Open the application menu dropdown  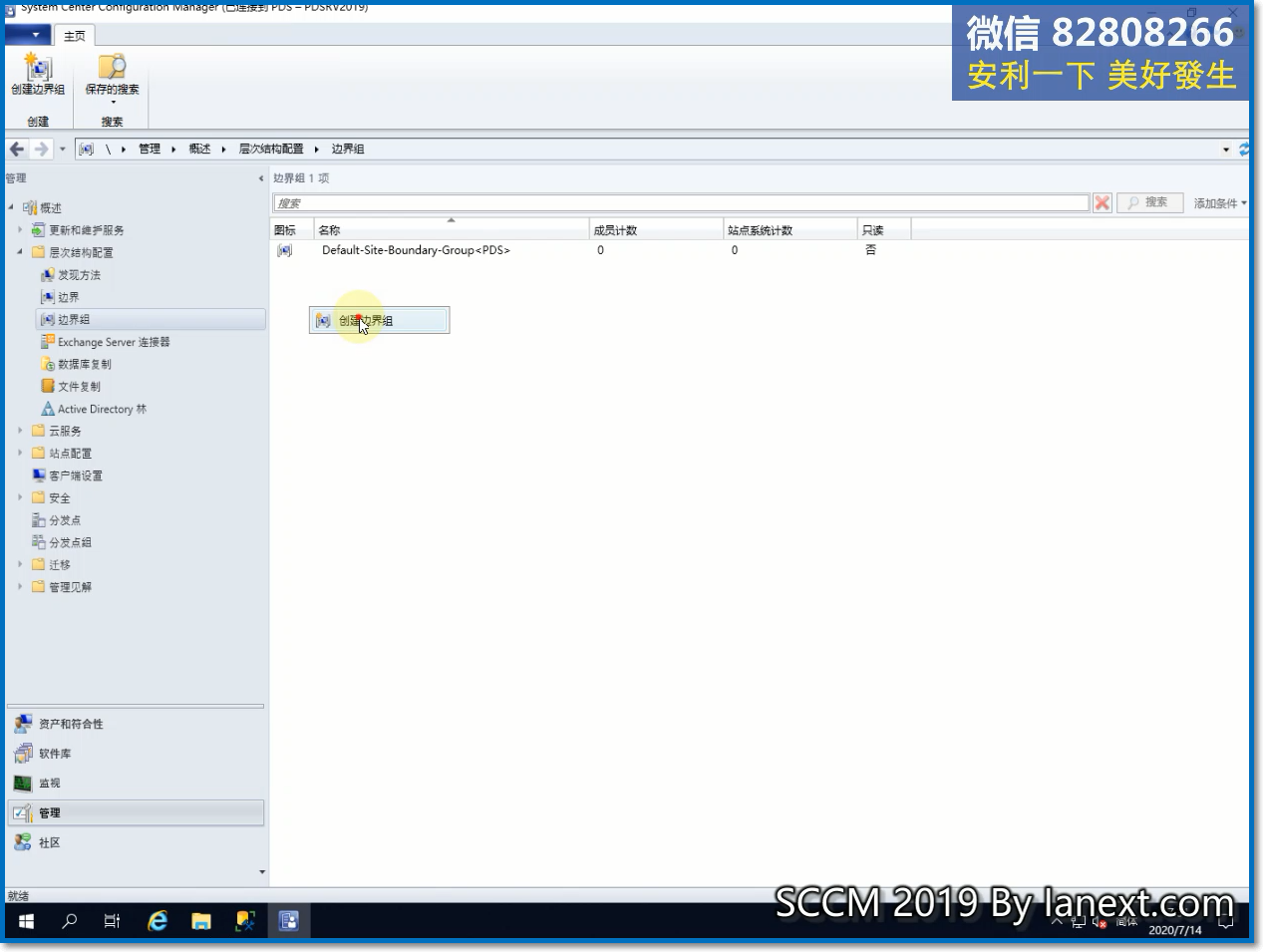[x=27, y=35]
